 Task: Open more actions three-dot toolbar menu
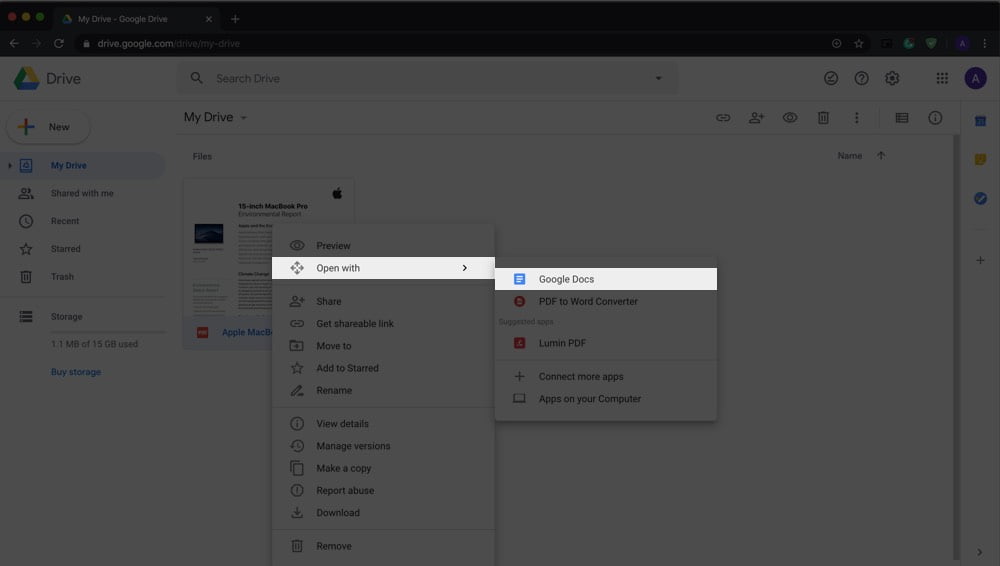(857, 117)
